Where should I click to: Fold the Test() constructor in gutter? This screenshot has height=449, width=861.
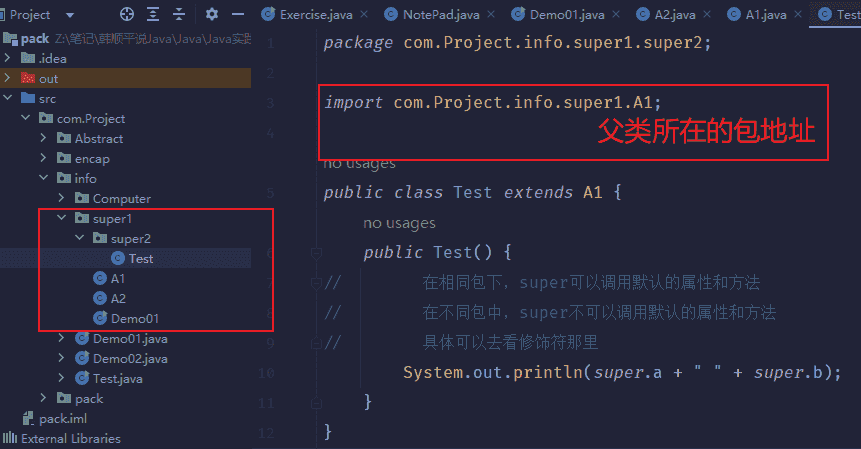point(316,252)
